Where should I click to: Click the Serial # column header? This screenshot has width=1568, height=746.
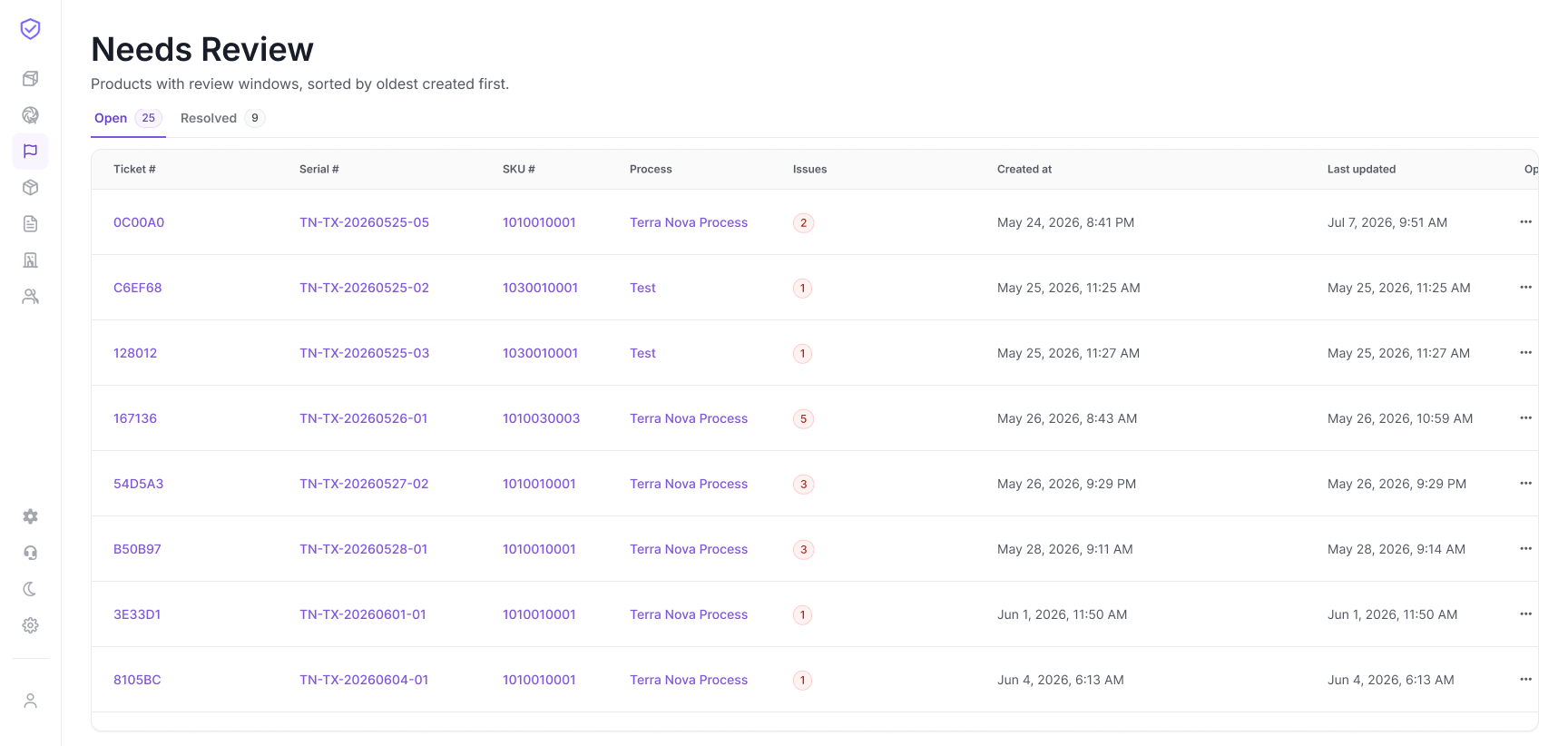(319, 170)
